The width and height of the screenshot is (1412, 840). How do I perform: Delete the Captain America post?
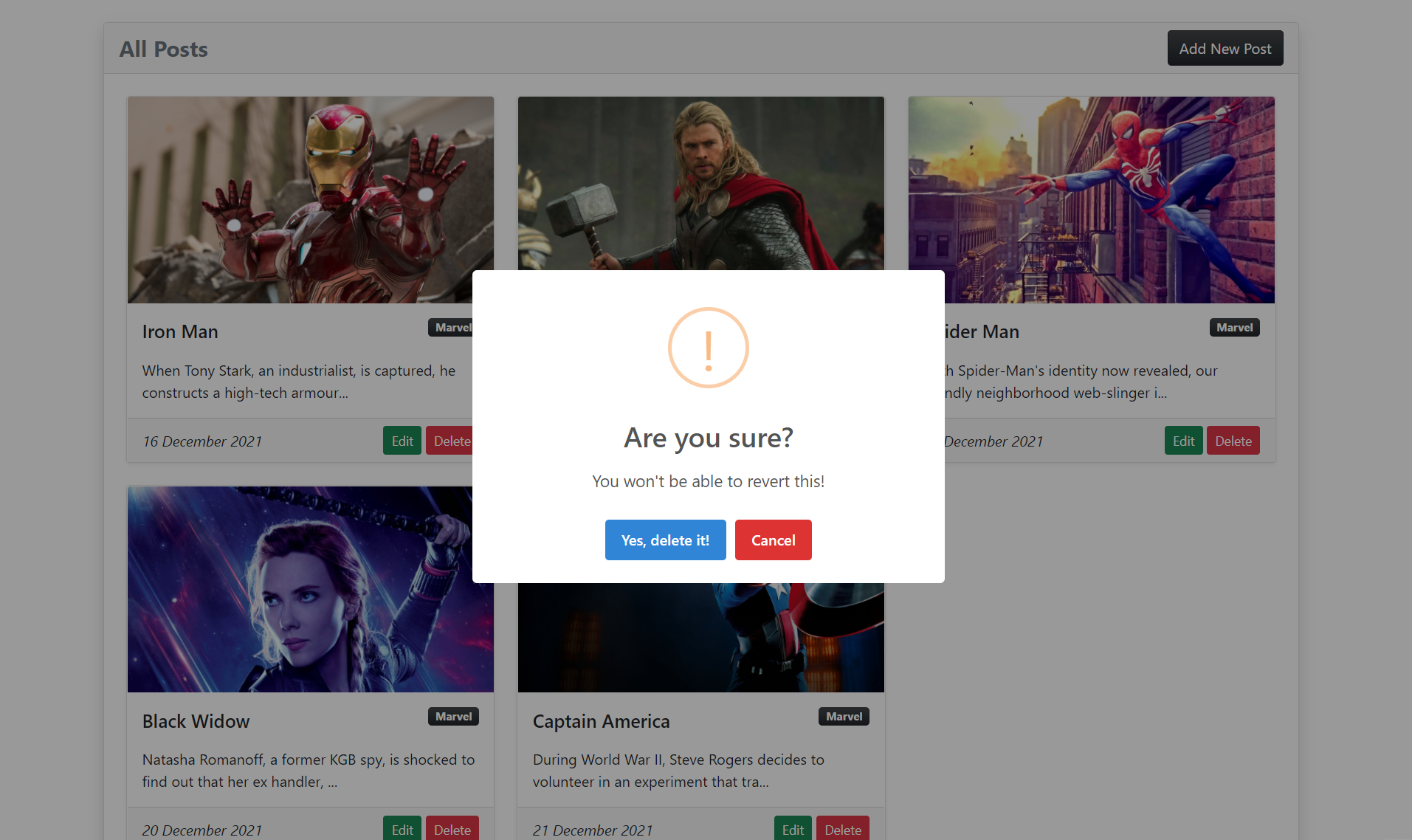pos(842,829)
